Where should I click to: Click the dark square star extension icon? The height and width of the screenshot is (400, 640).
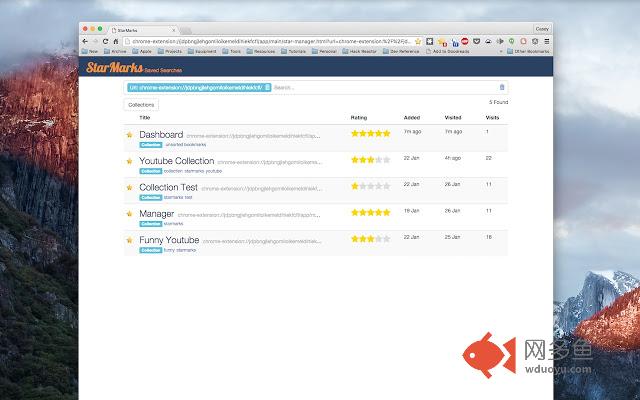click(429, 41)
